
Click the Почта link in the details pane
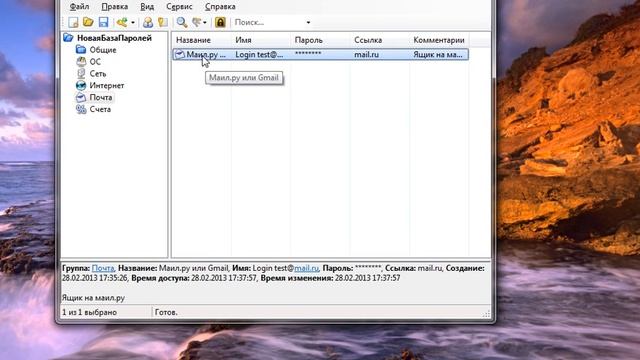(103, 268)
